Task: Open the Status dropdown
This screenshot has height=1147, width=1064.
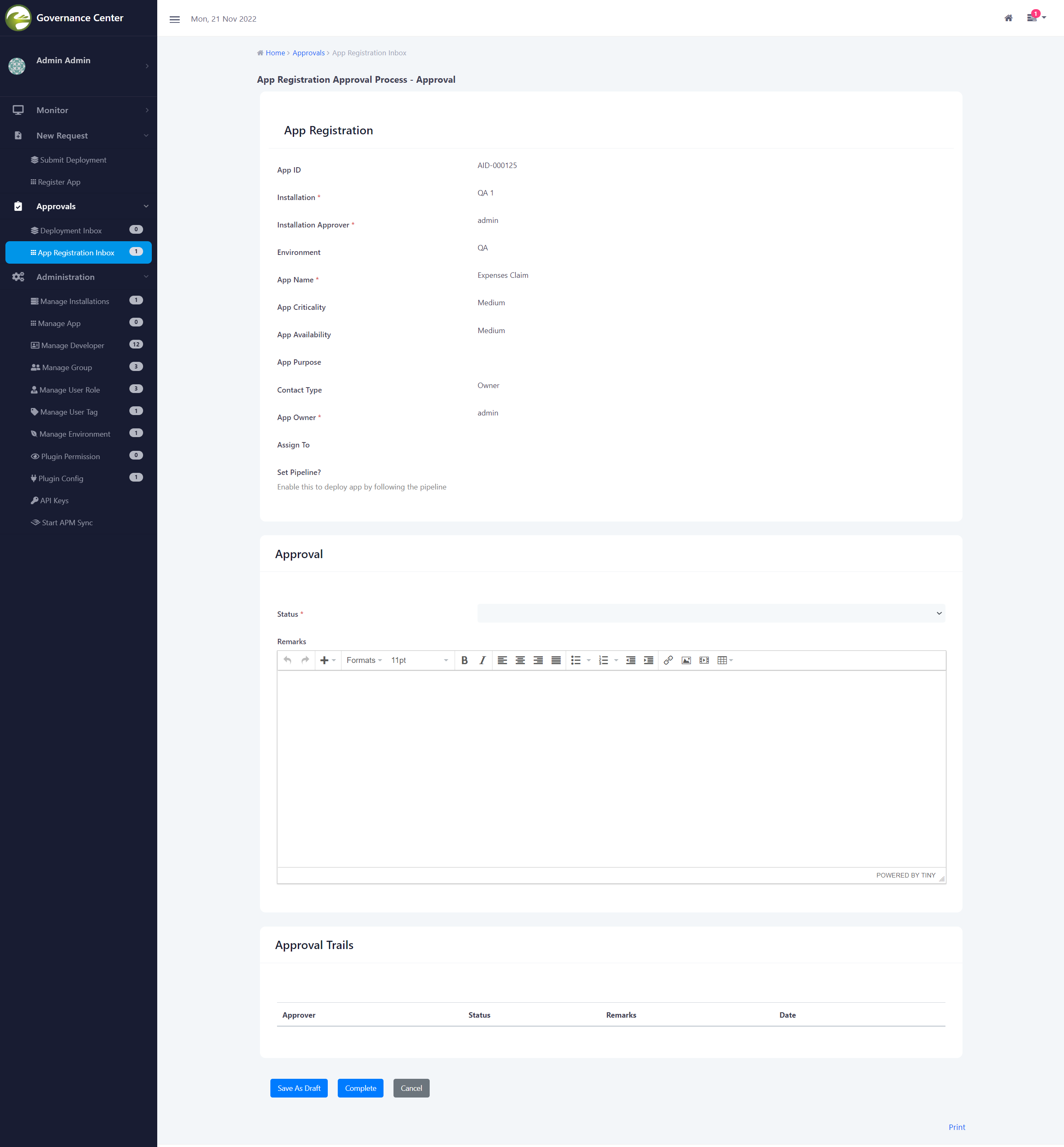Action: pos(710,613)
